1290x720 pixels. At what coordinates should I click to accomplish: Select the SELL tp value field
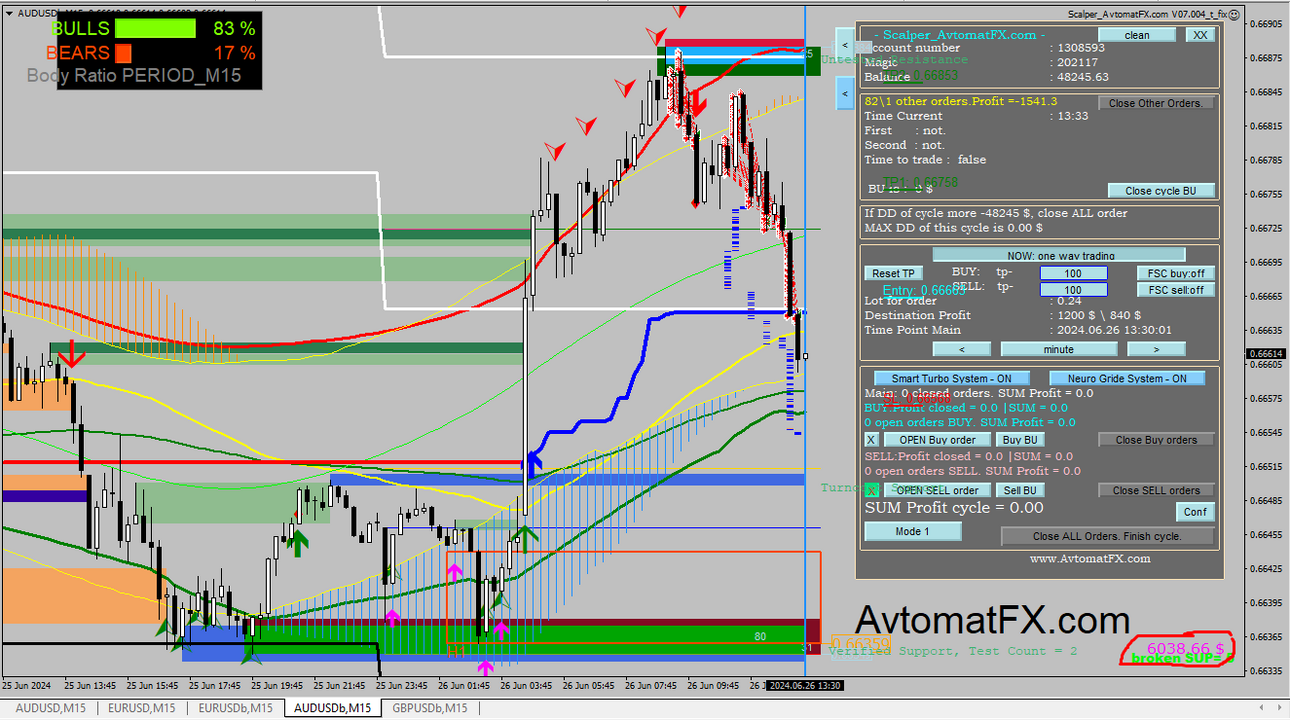(x=1073, y=290)
